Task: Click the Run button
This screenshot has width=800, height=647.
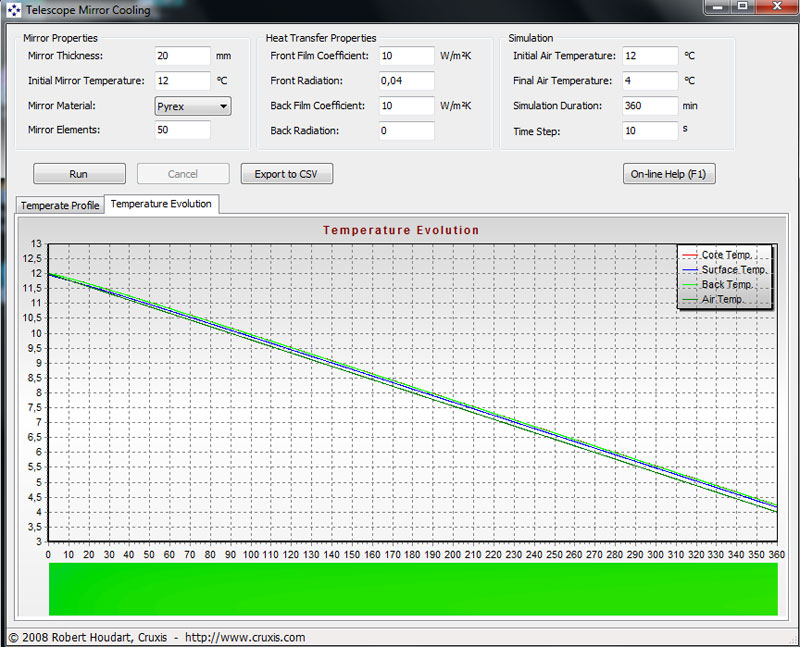Action: [79, 173]
